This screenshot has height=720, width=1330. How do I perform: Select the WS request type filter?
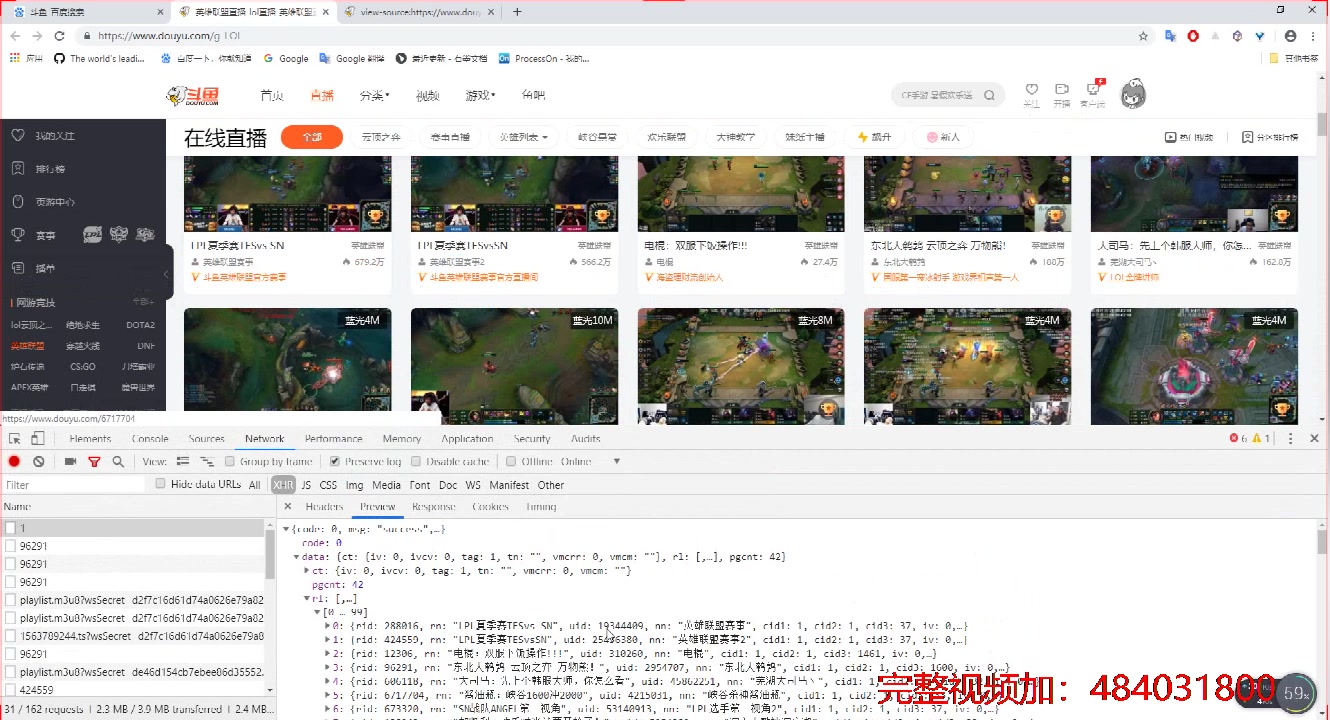473,485
